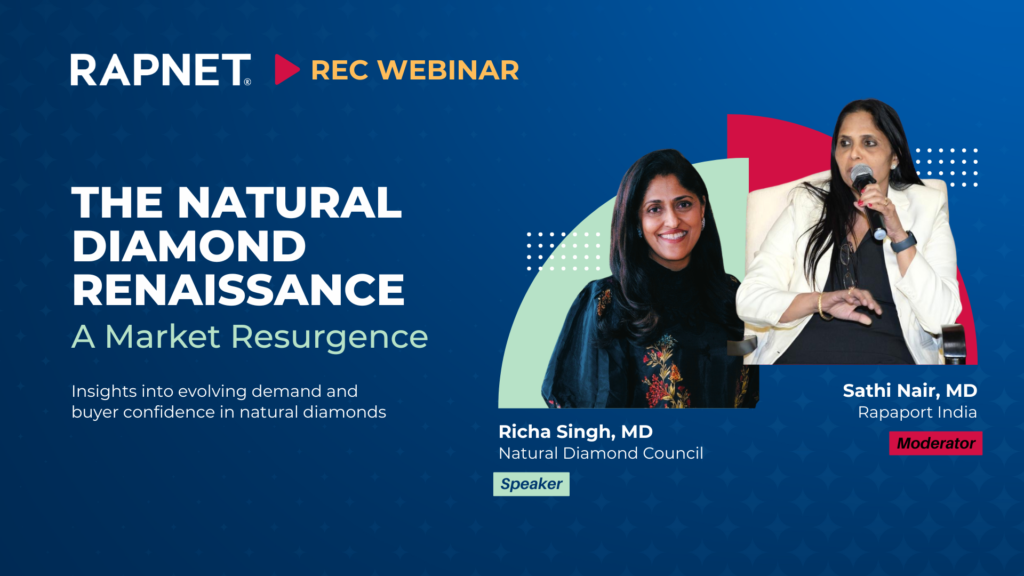Click the microphone held by the moderator
This screenshot has width=1024, height=576.
tap(867, 196)
